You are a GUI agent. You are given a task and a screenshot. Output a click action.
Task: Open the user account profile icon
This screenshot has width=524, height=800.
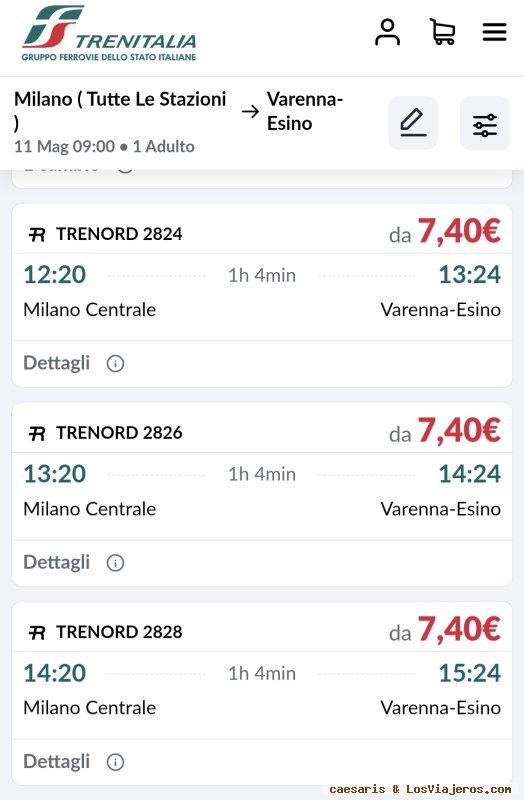tap(387, 32)
